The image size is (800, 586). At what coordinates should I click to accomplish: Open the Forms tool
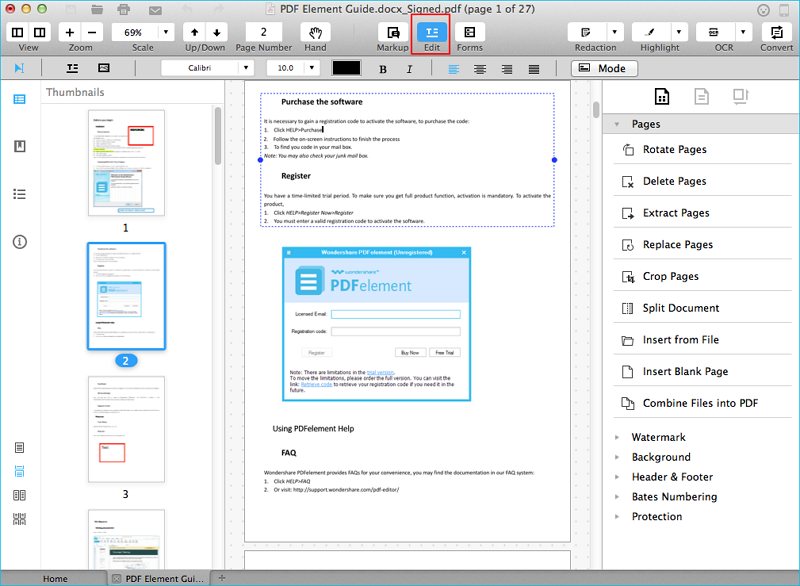click(469, 33)
